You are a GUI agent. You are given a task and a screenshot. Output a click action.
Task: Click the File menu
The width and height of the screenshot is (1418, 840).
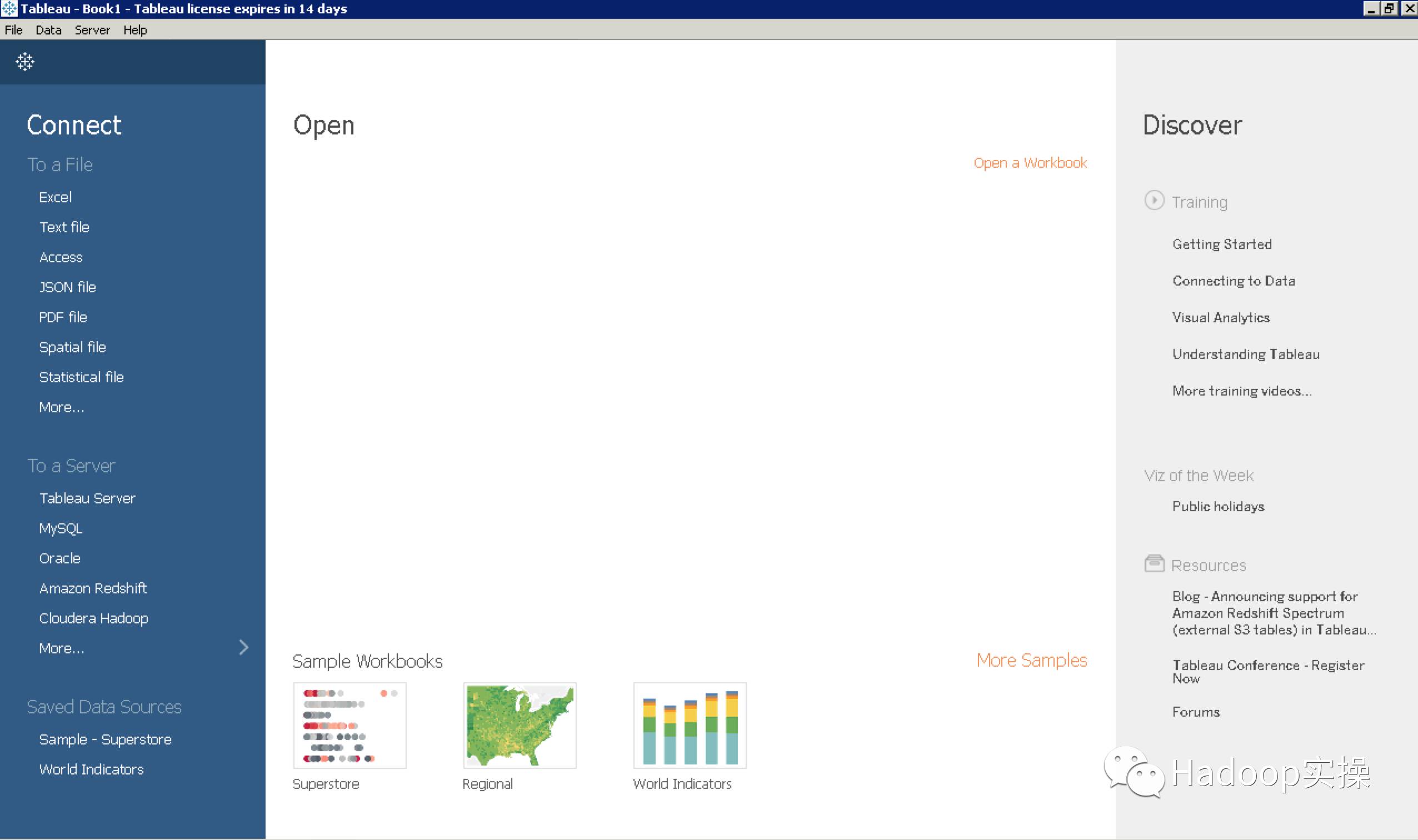14,31
